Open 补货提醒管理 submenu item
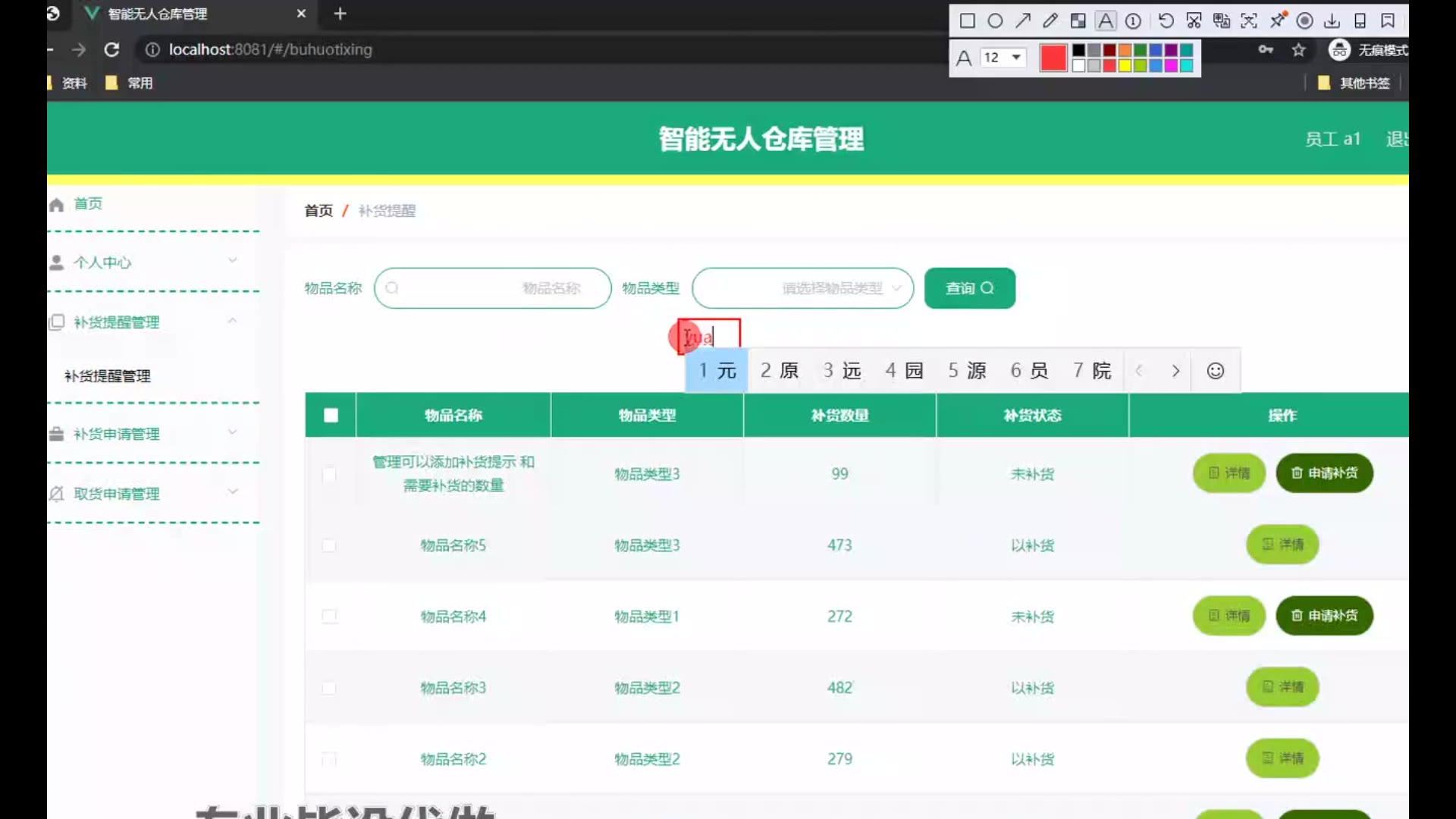The image size is (1456, 819). [x=108, y=376]
